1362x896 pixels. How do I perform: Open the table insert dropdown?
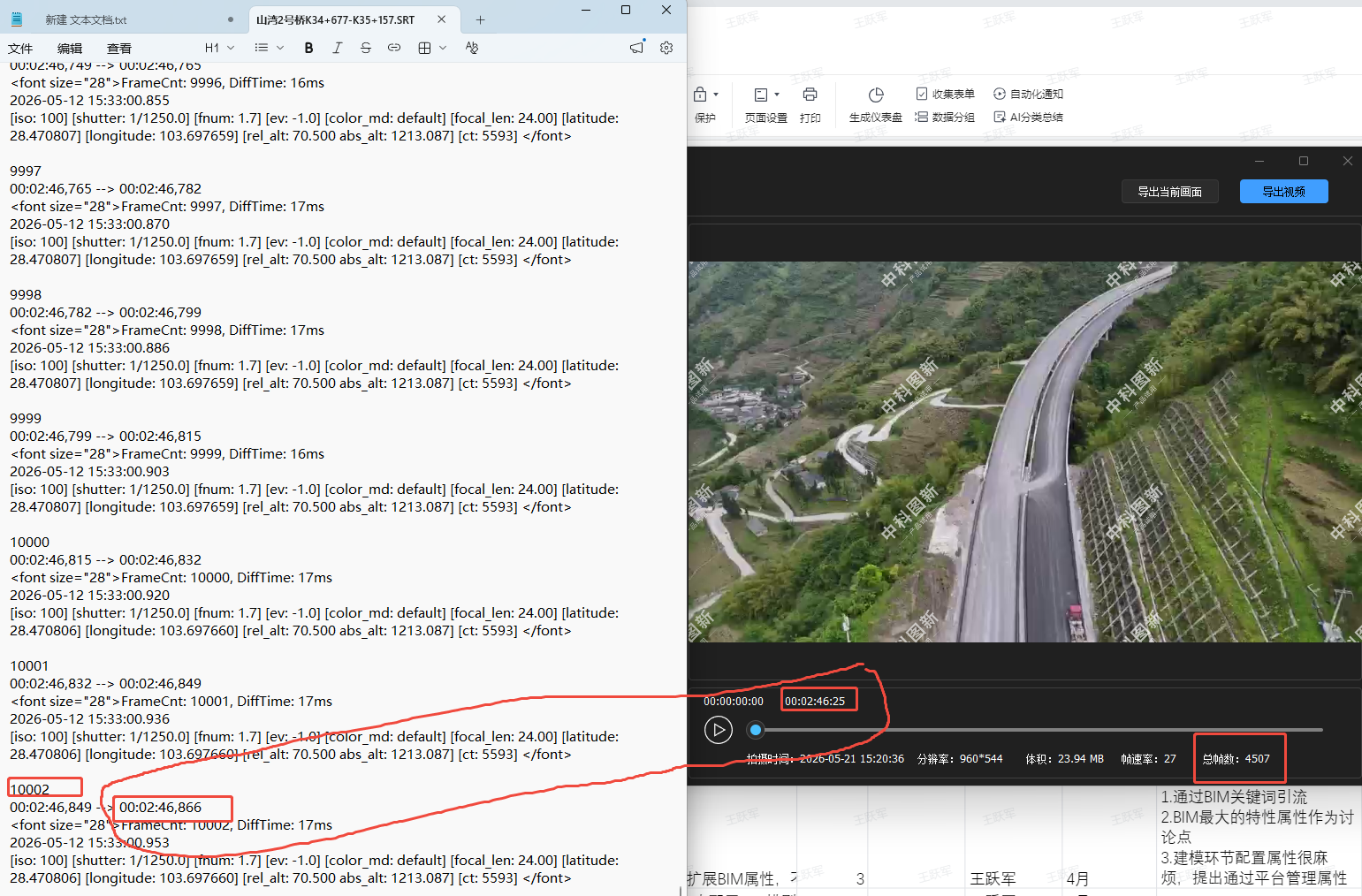tap(432, 48)
